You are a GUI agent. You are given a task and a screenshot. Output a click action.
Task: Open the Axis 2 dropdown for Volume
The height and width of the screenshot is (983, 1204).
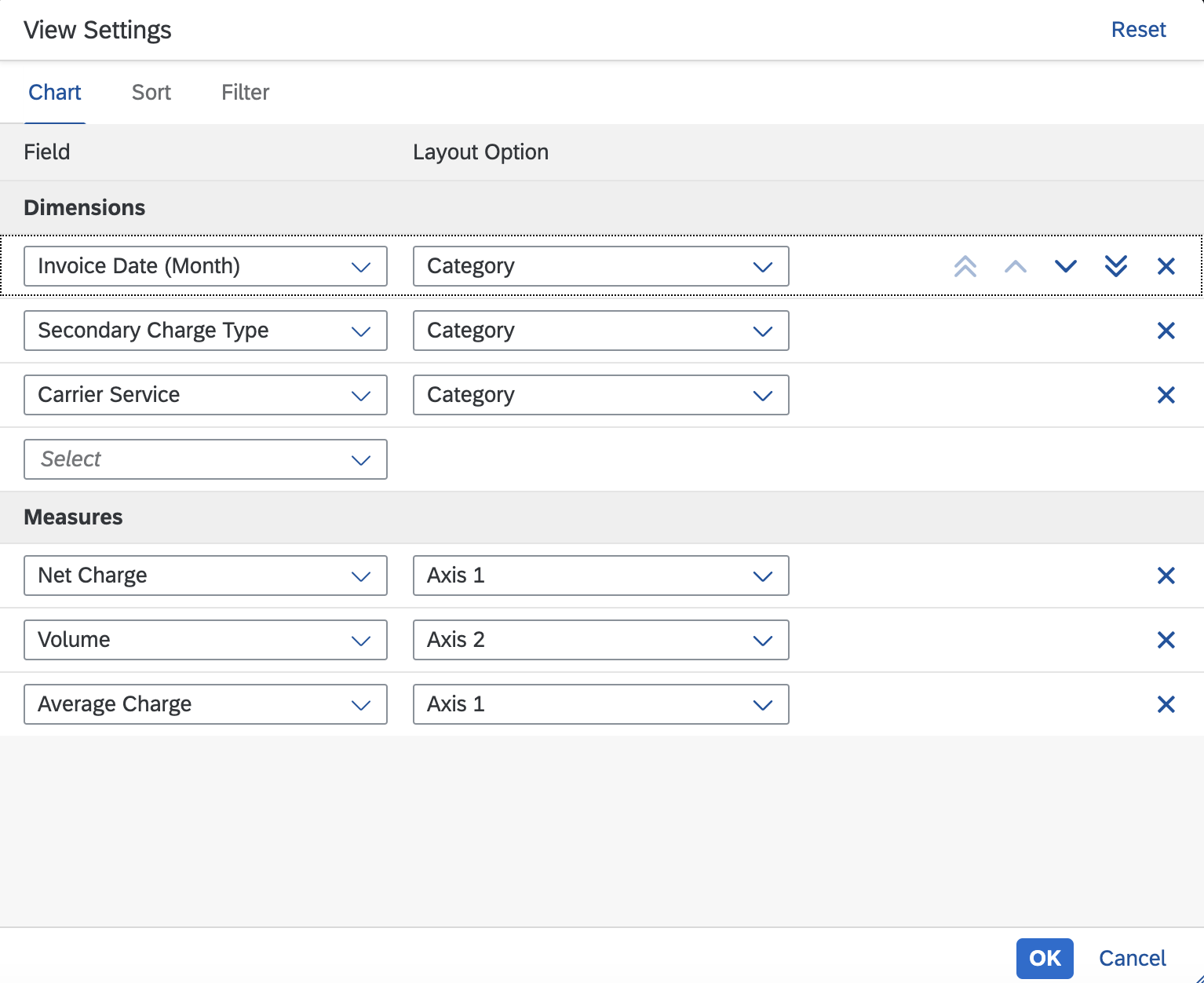[x=762, y=640]
